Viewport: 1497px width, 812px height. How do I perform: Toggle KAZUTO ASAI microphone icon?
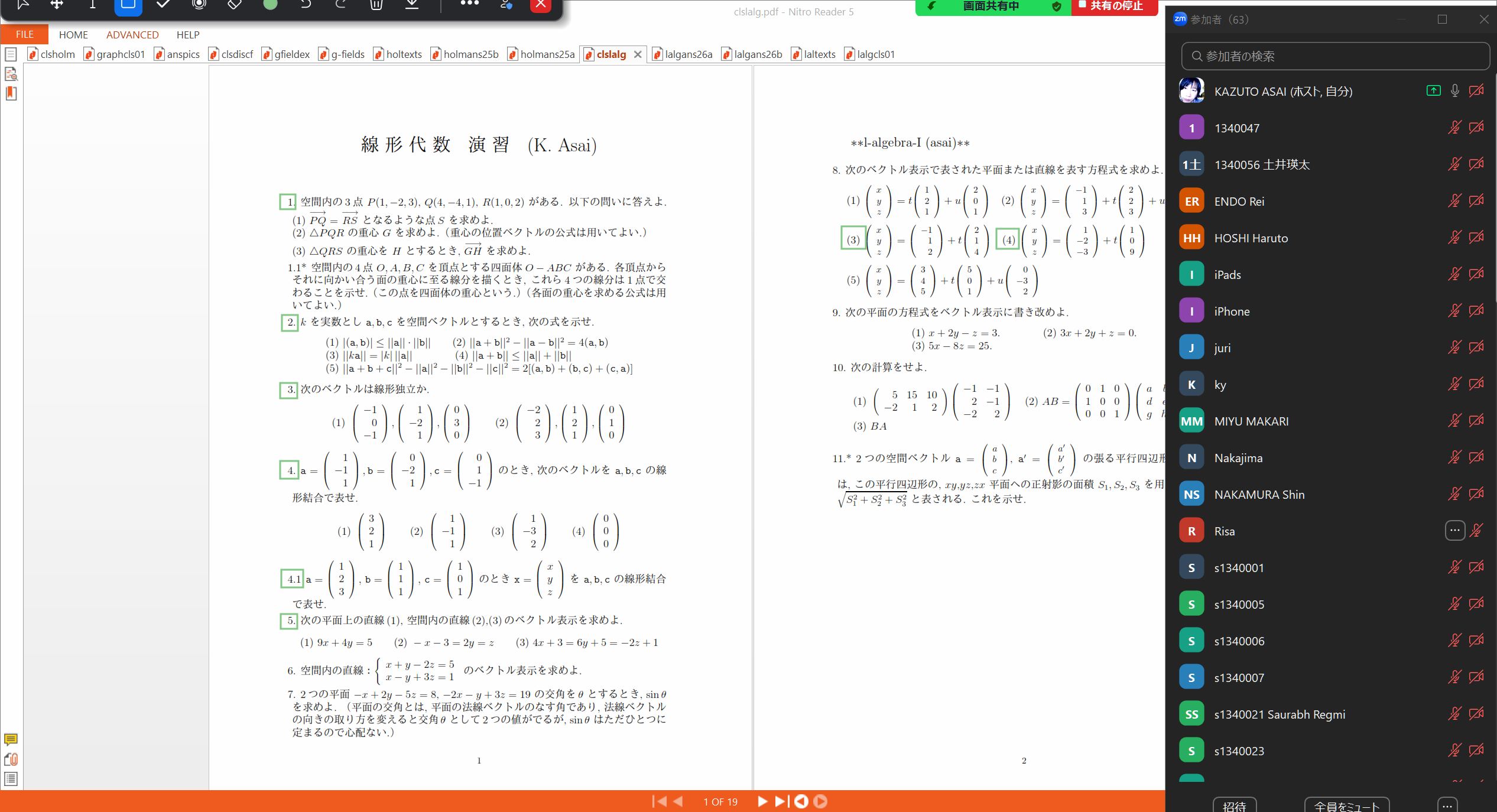pyautogui.click(x=1454, y=91)
